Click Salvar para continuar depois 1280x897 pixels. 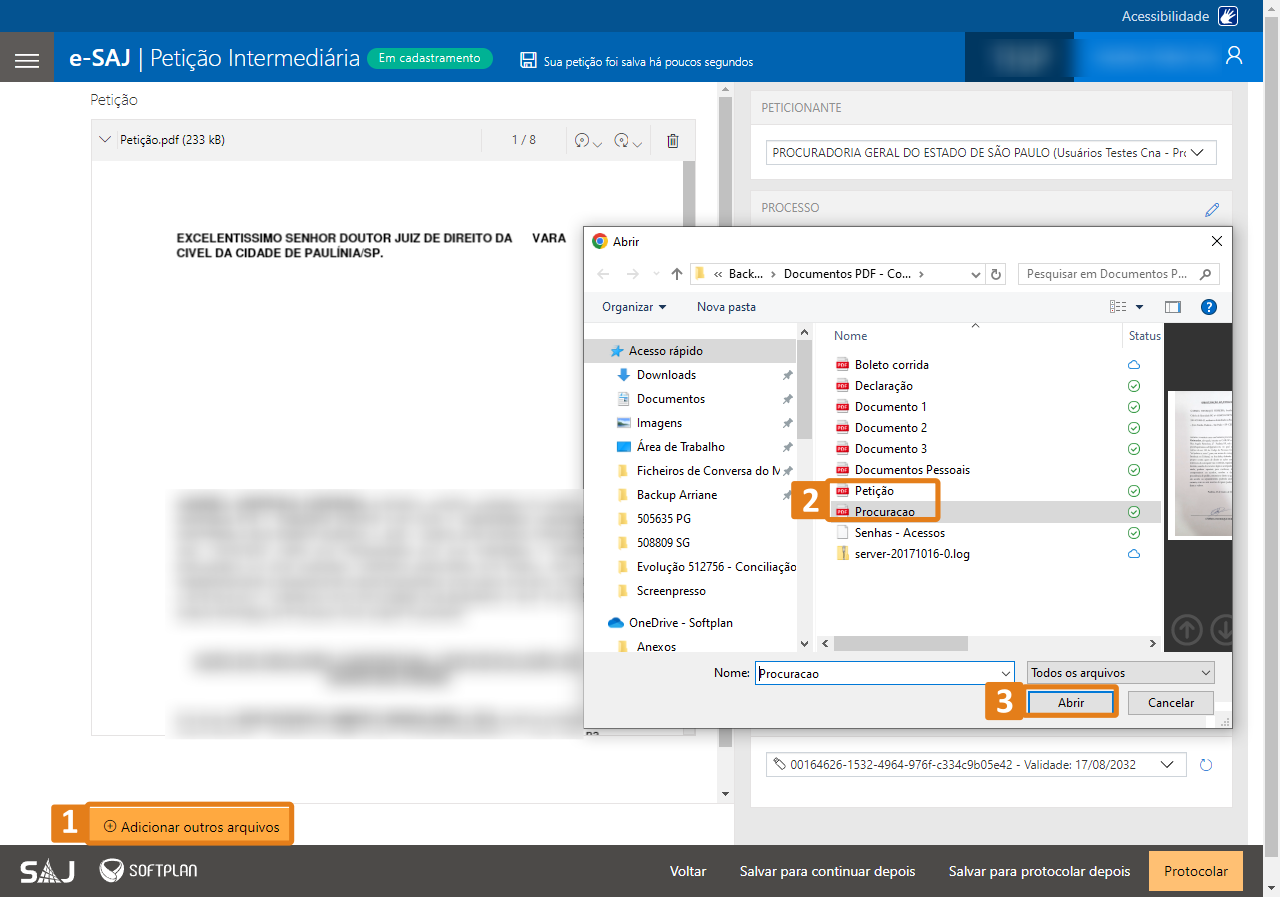(827, 871)
